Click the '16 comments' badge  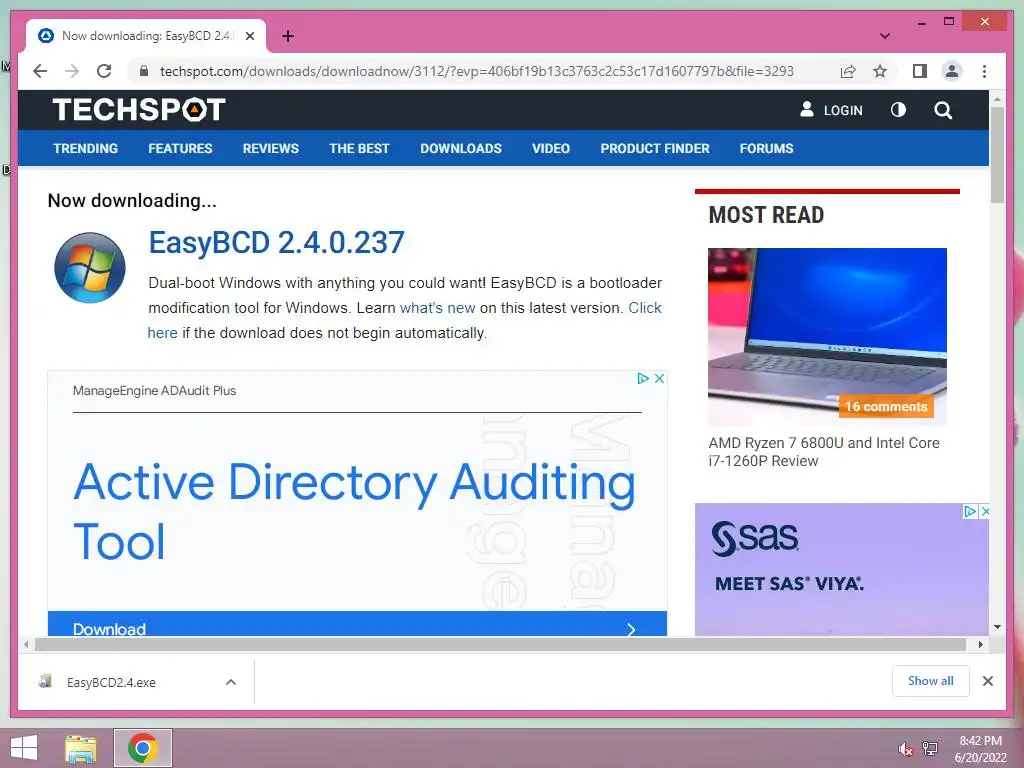point(886,406)
